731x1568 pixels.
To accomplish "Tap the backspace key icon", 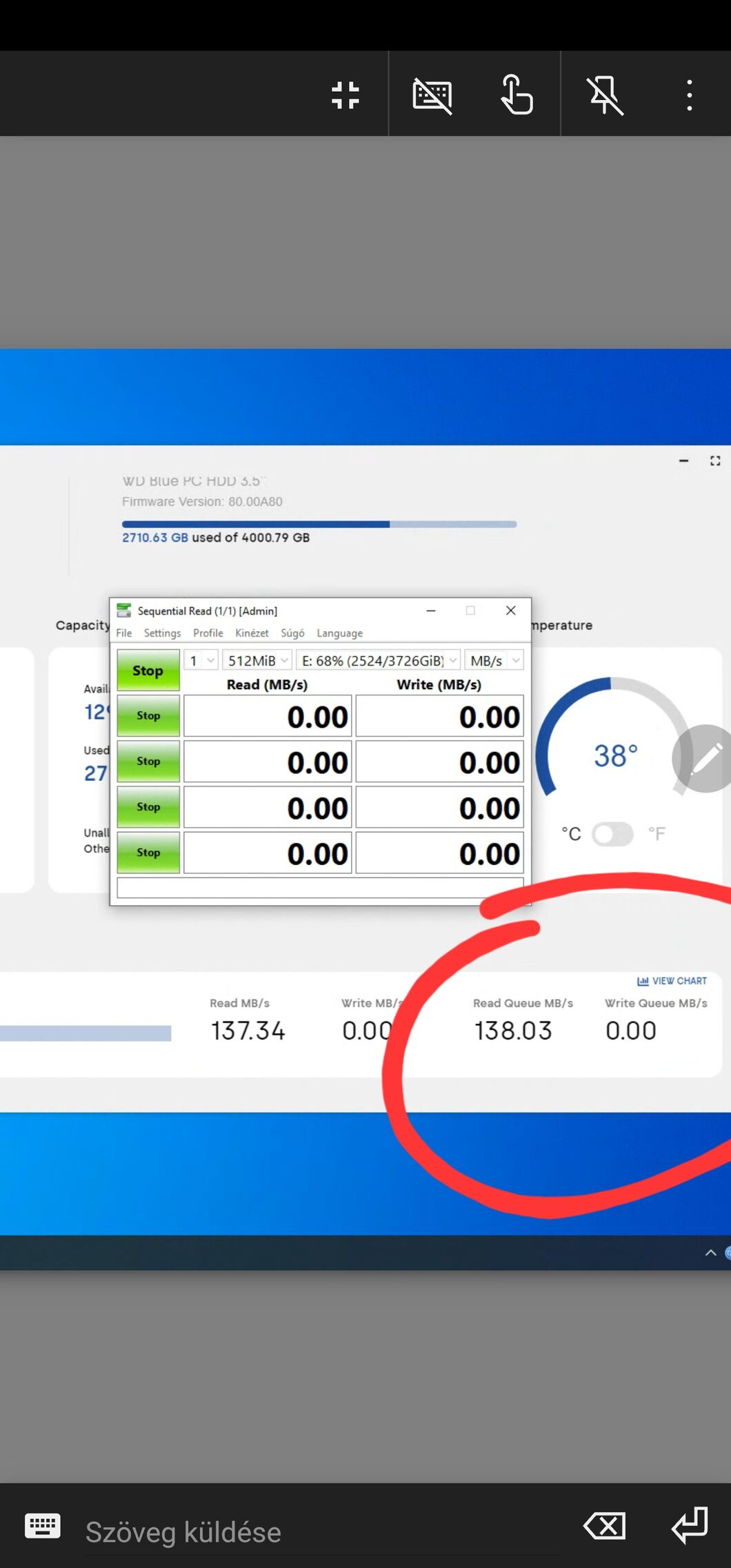I will click(605, 1526).
